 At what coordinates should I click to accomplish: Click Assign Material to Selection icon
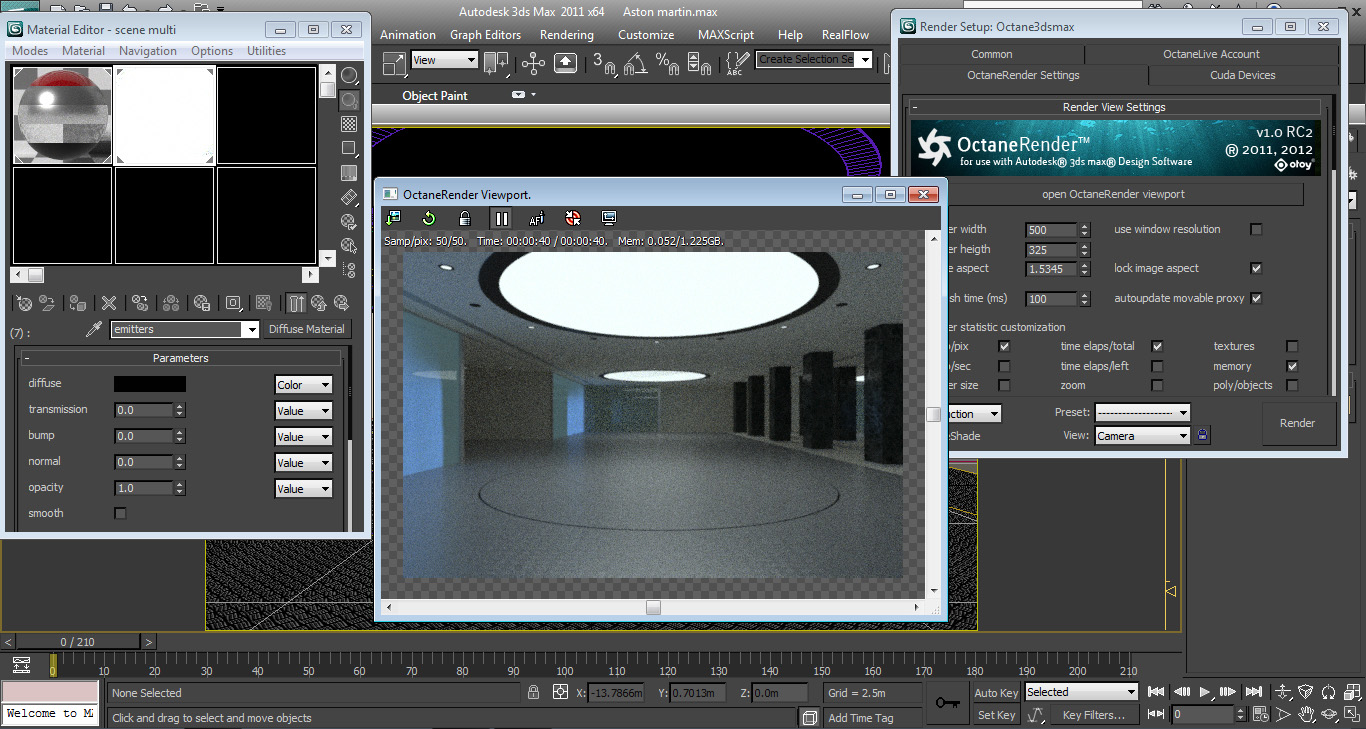click(x=78, y=303)
